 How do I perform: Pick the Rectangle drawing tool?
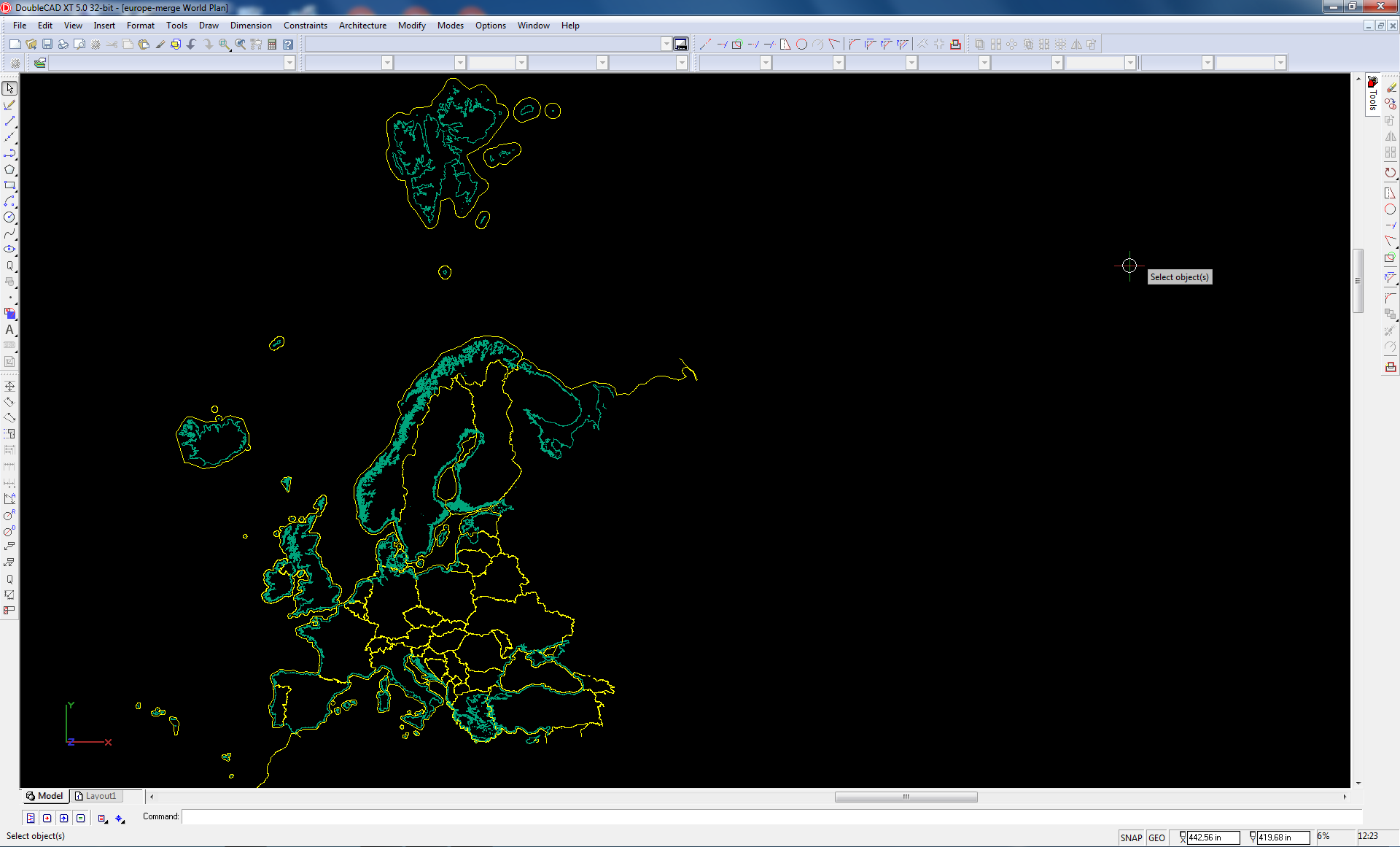pos(9,185)
